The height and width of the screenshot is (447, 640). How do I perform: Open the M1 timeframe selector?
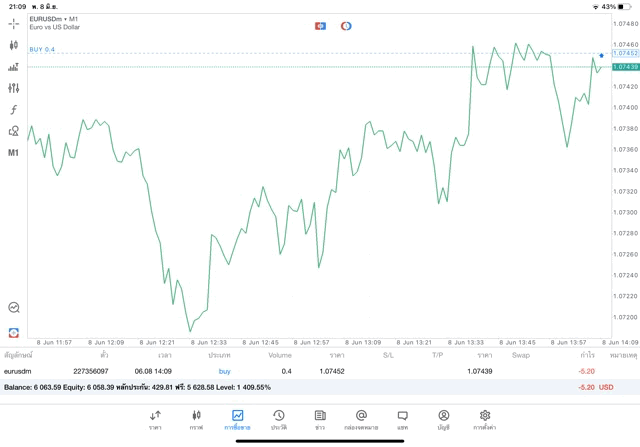(x=14, y=153)
